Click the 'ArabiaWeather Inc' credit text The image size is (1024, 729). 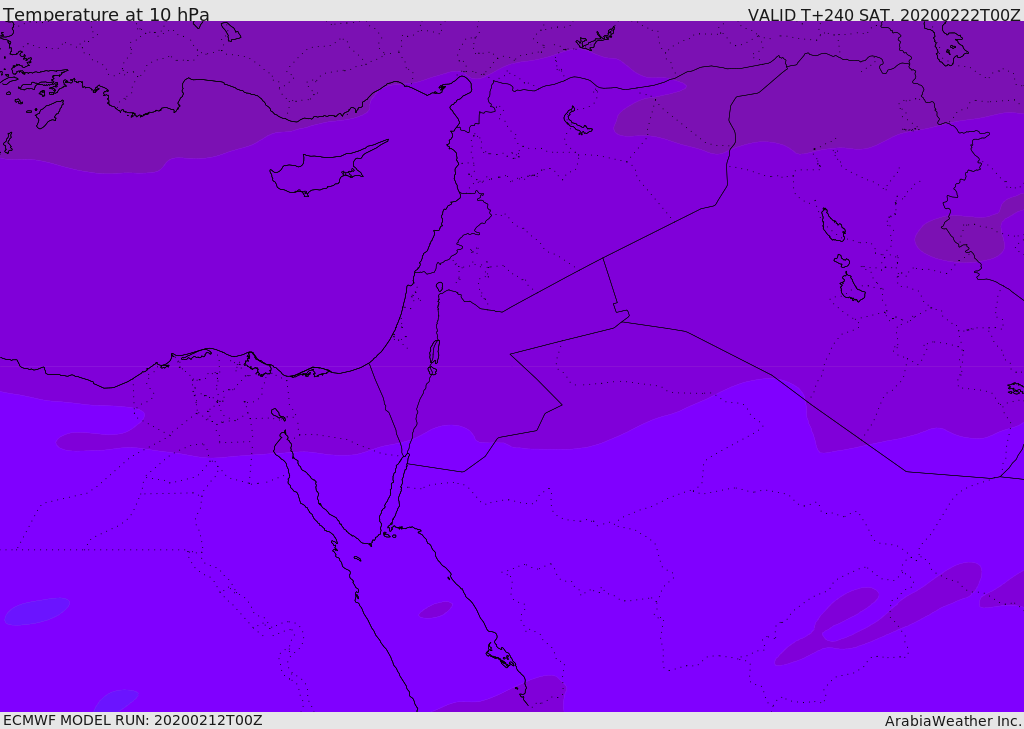[x=953, y=721]
